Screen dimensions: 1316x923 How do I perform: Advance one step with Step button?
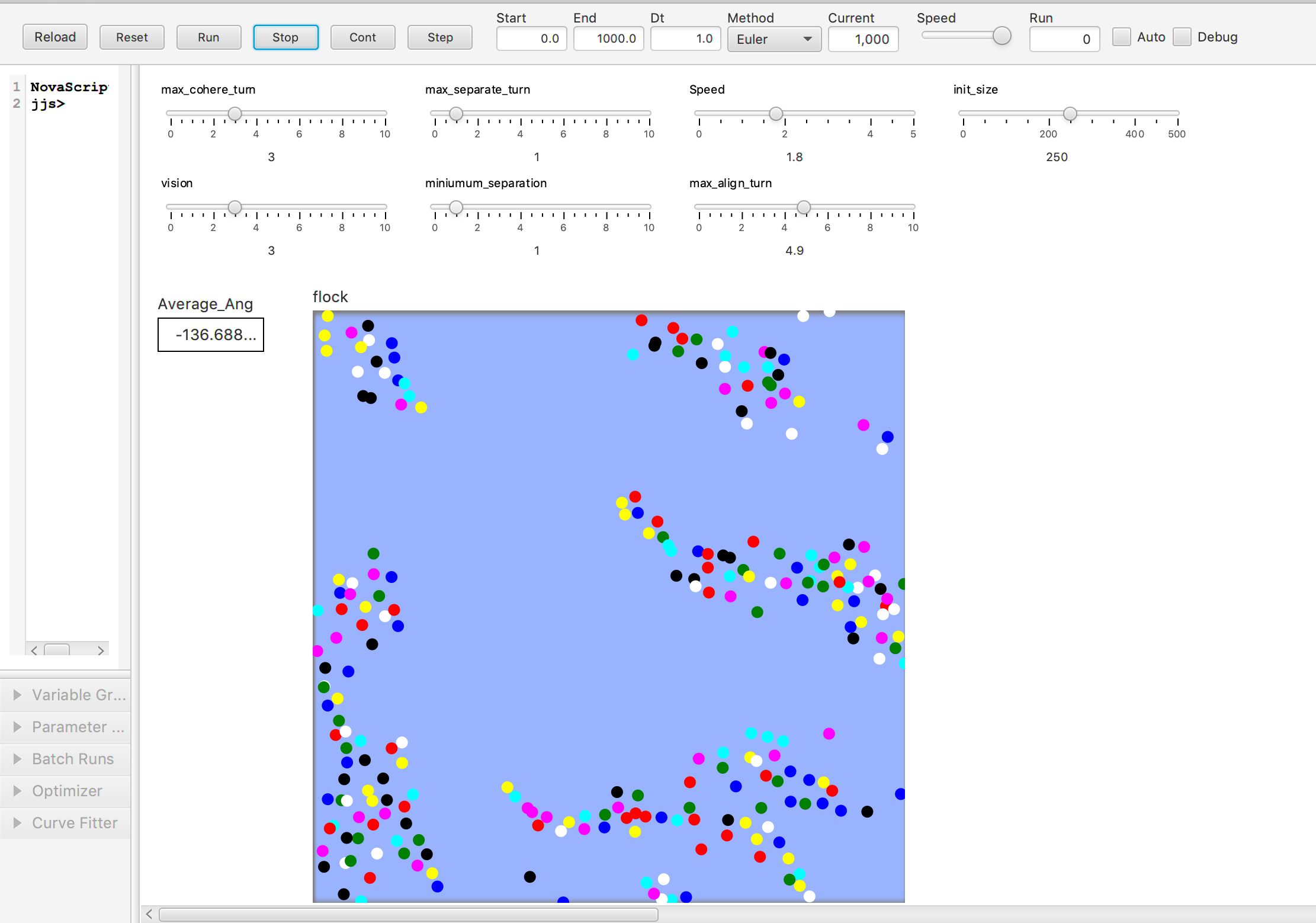tap(440, 37)
